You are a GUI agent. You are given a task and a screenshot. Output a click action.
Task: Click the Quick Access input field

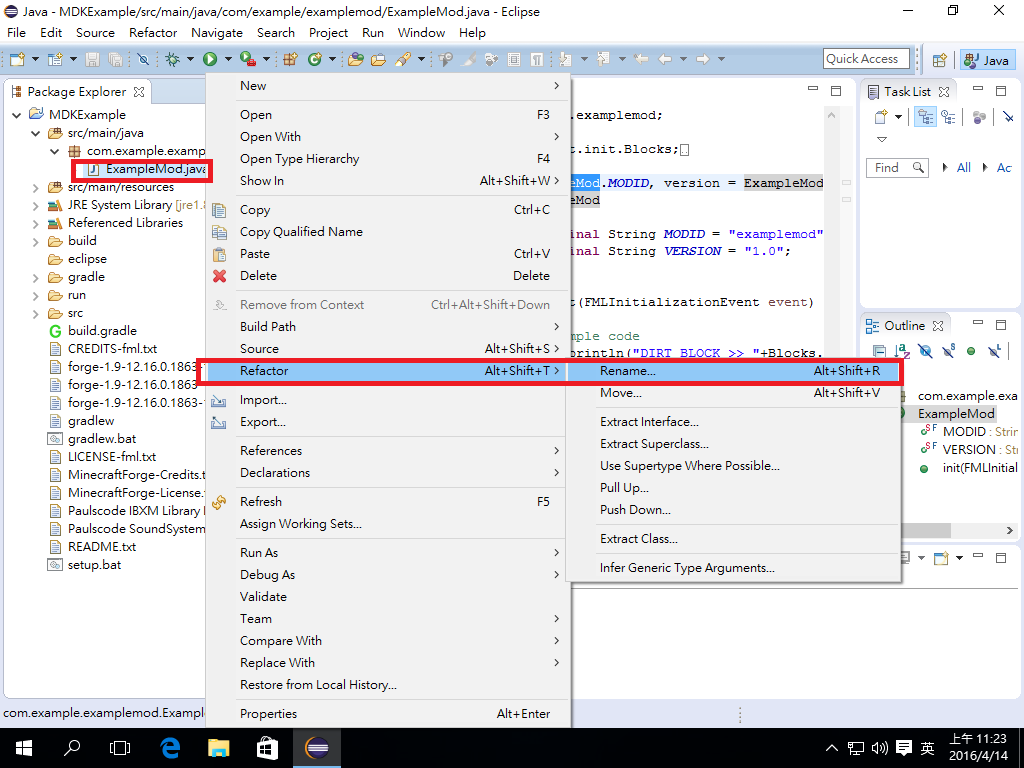pyautogui.click(x=866, y=59)
